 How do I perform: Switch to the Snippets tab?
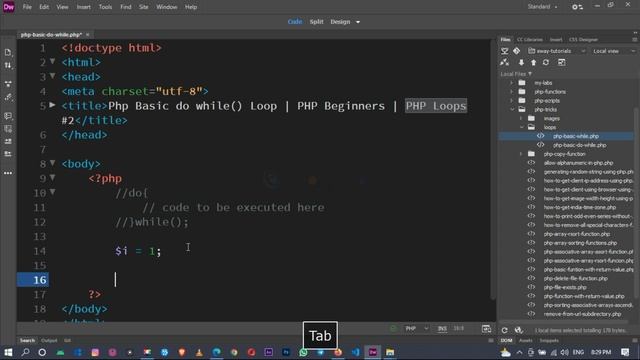549,340
